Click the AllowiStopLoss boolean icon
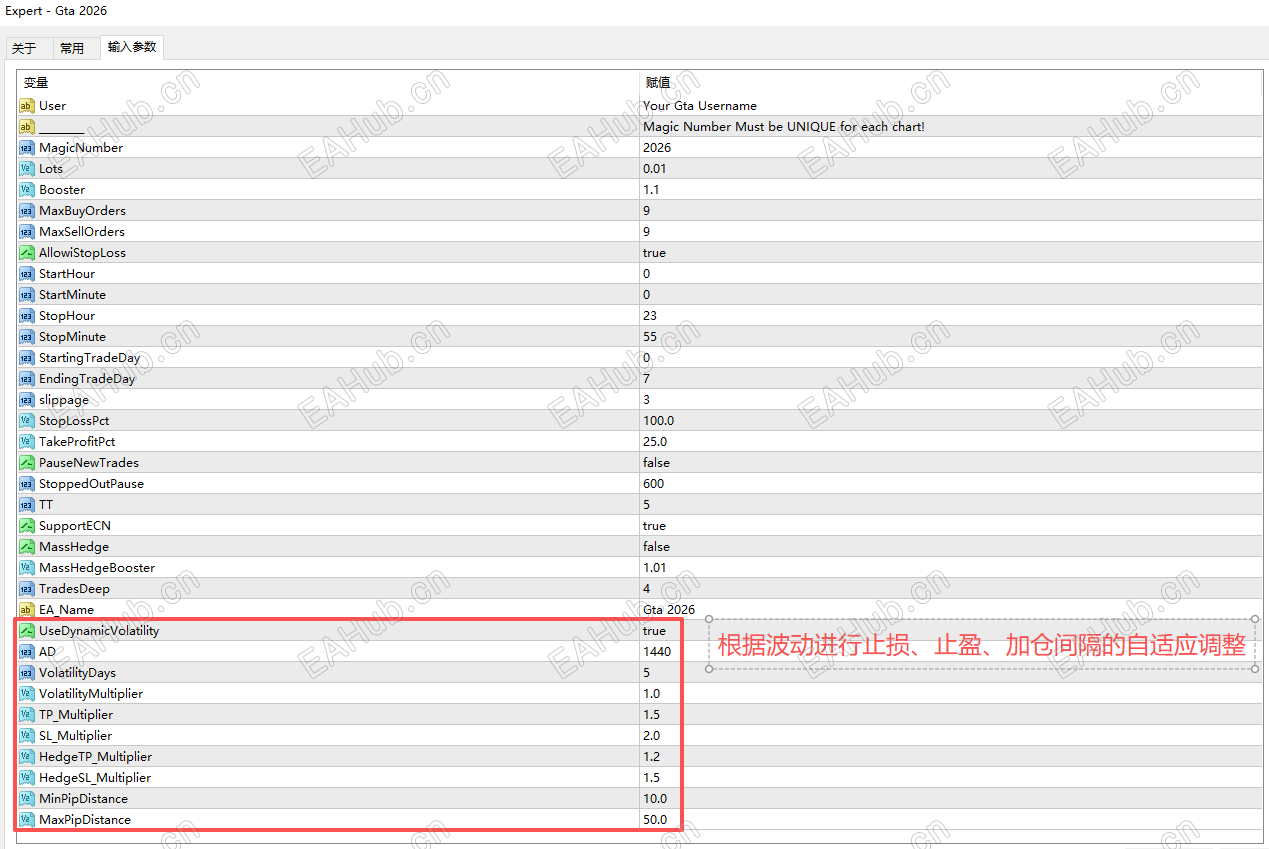The height and width of the screenshot is (849, 1269). [x=27, y=253]
